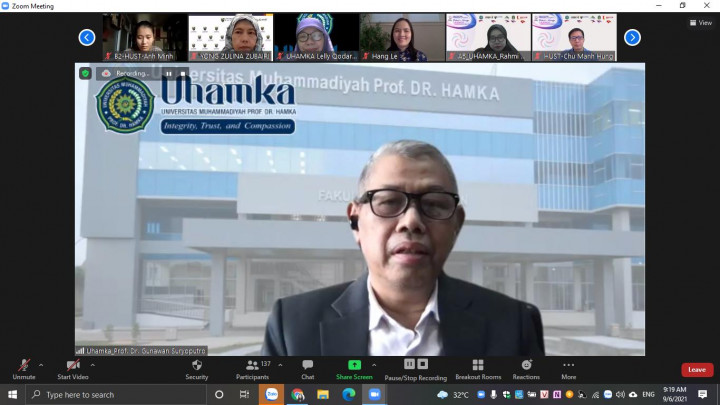The height and width of the screenshot is (405, 720).
Task: Click the taskbar search box
Action: (x=115, y=394)
